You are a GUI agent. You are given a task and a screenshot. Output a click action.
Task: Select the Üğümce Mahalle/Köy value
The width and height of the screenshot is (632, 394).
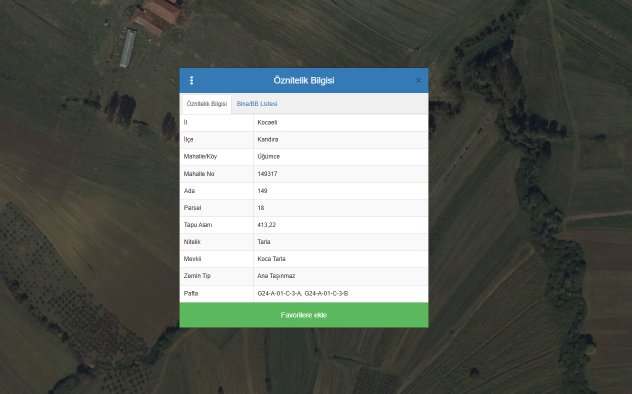268,156
